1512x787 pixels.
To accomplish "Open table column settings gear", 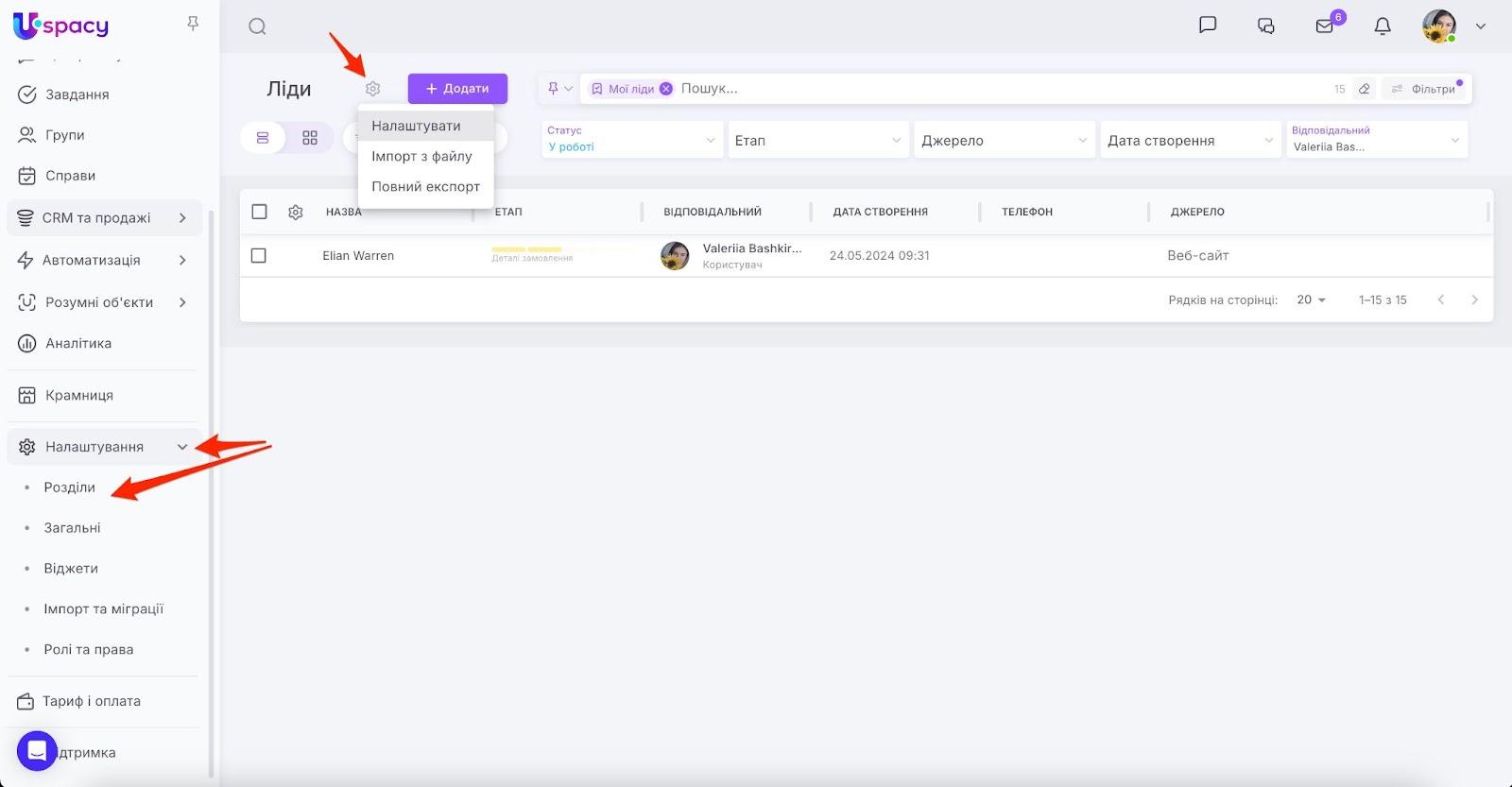I will click(296, 213).
